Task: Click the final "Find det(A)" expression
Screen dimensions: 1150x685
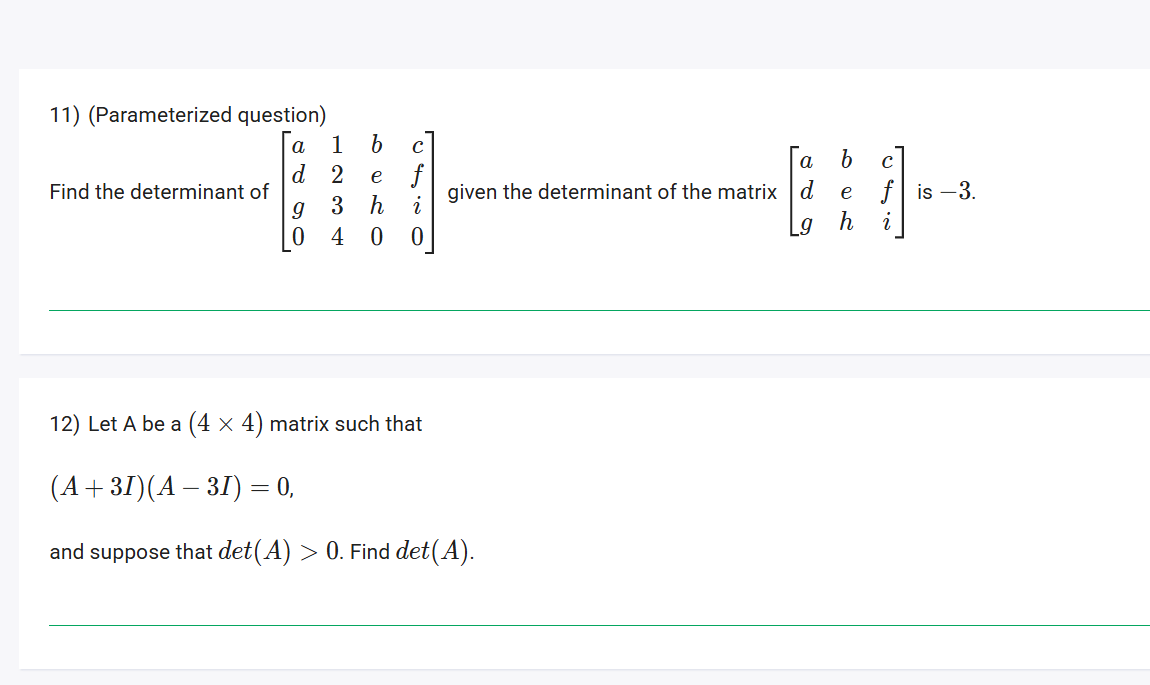Action: pos(412,551)
